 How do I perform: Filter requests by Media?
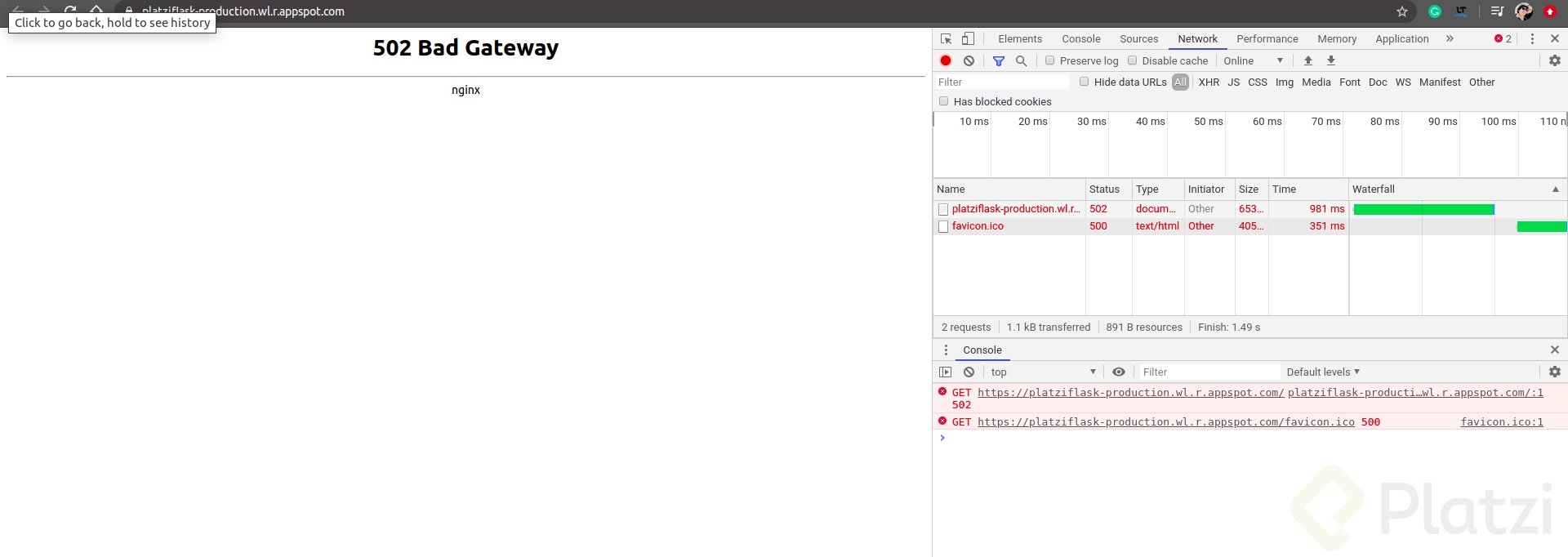[1316, 82]
